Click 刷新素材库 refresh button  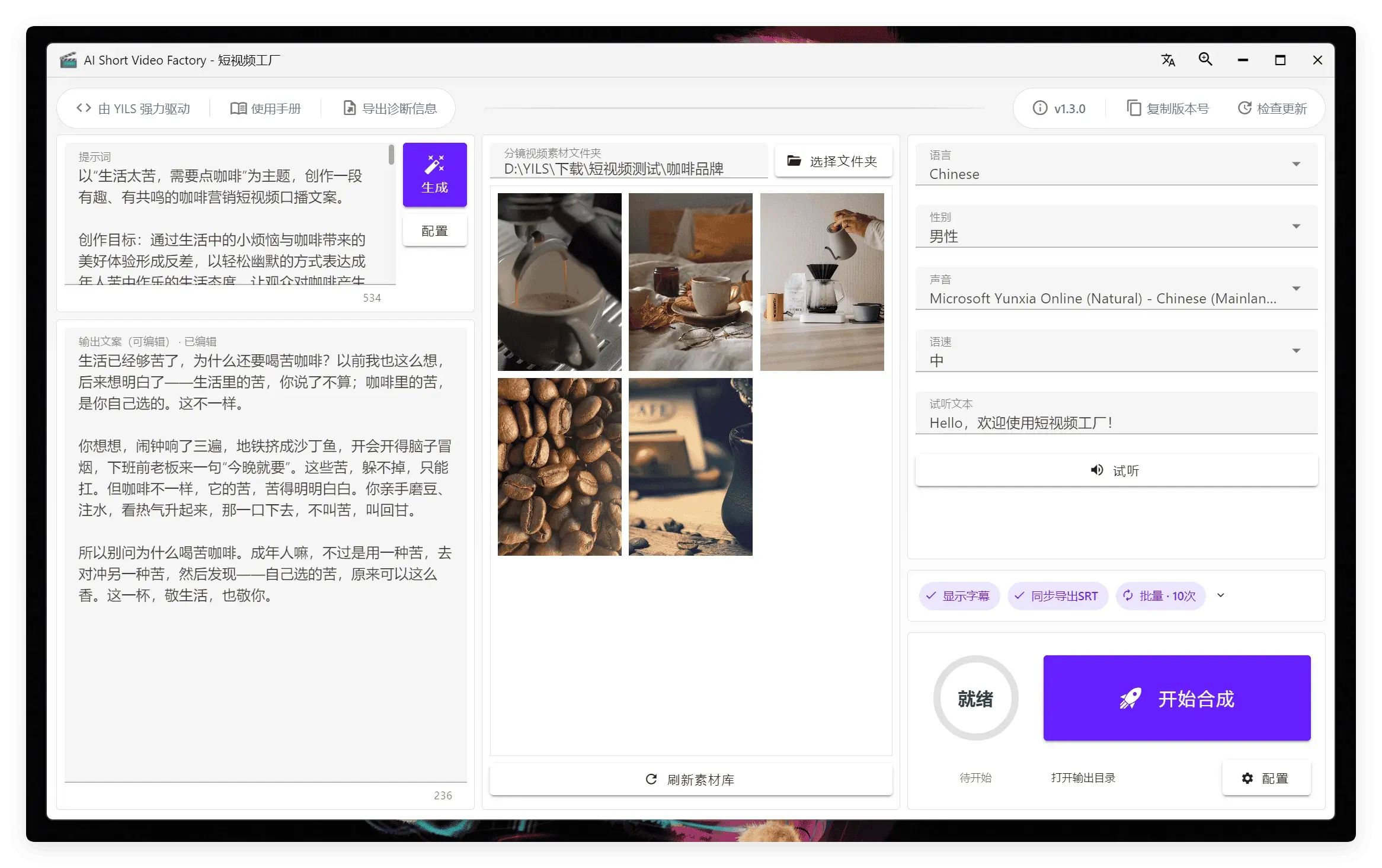coord(691,780)
